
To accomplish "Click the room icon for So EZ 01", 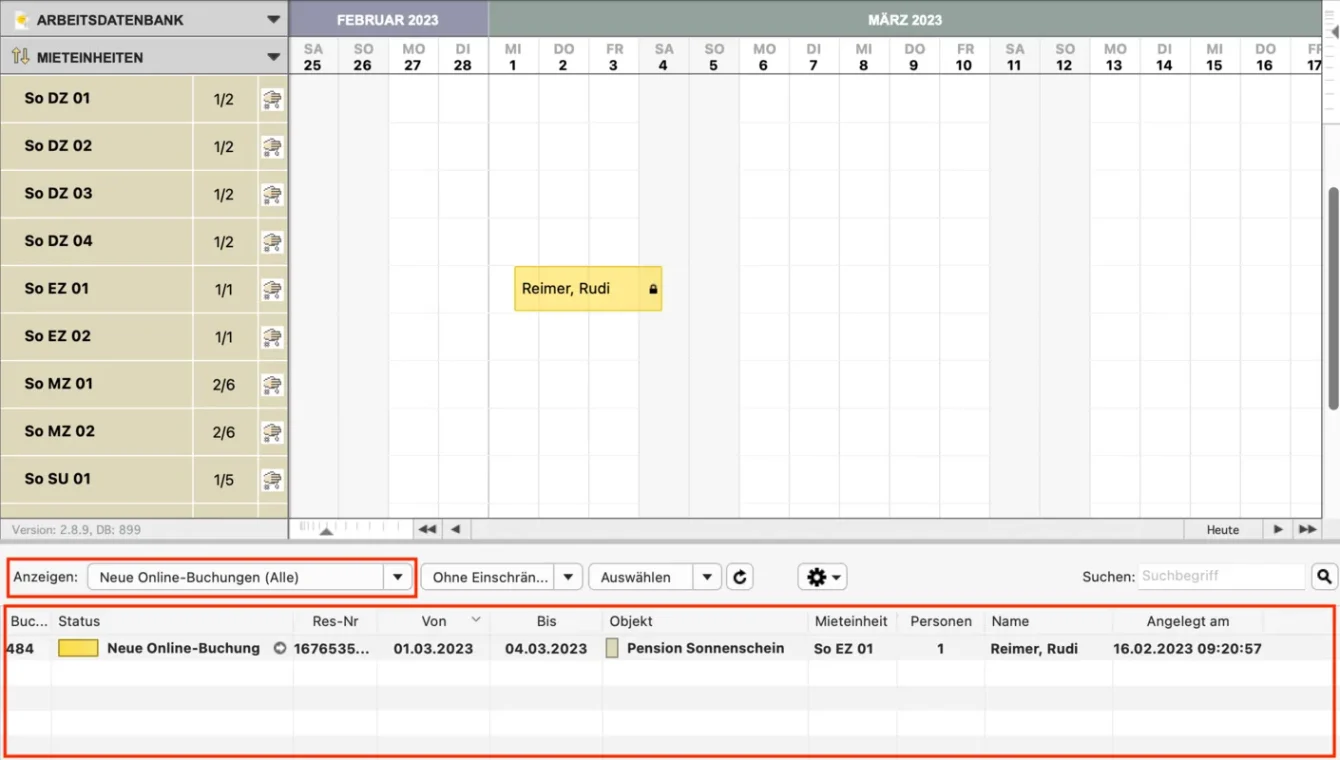I will (272, 289).
